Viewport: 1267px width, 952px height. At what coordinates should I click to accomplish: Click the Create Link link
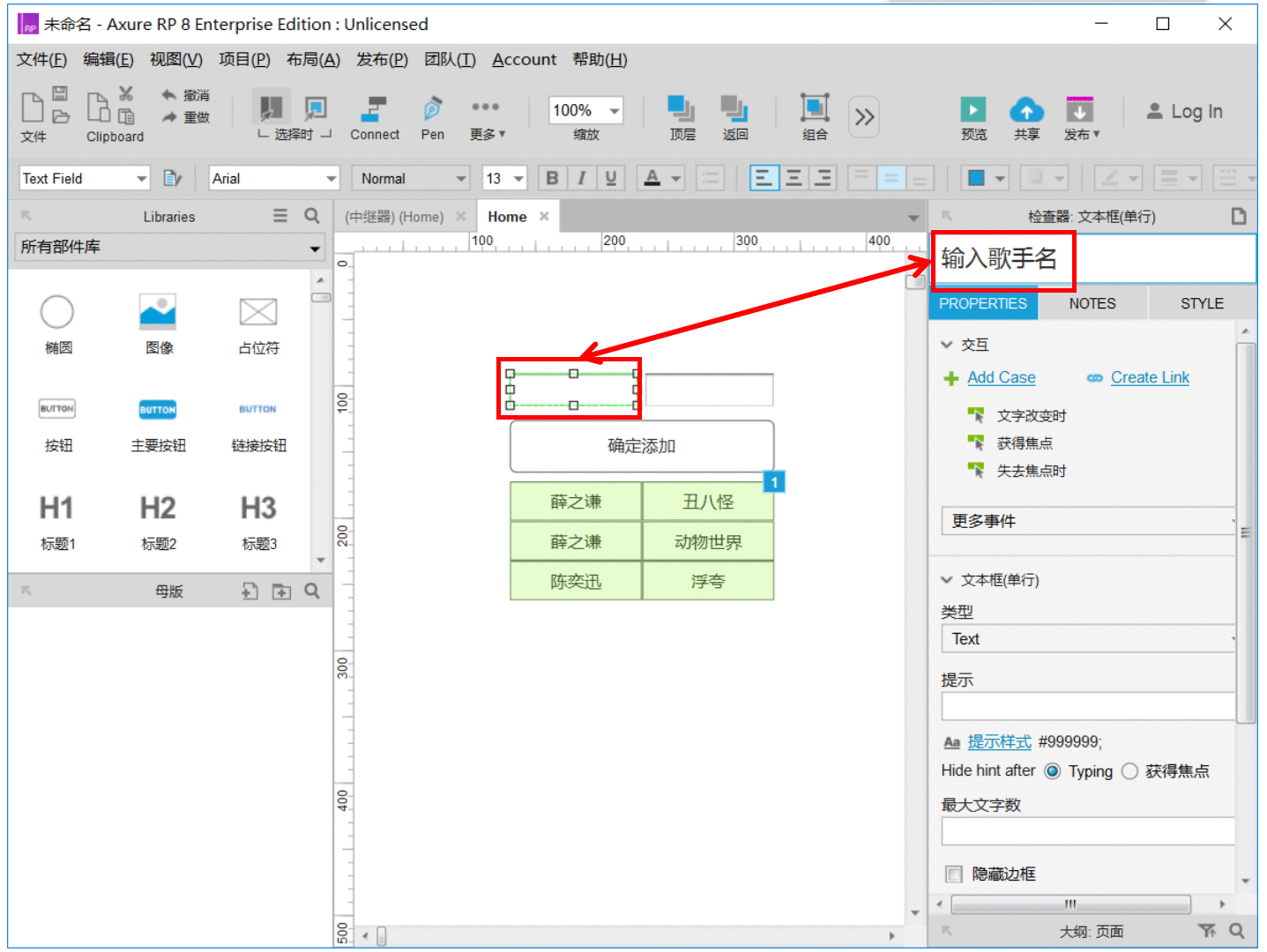pyautogui.click(x=1150, y=377)
